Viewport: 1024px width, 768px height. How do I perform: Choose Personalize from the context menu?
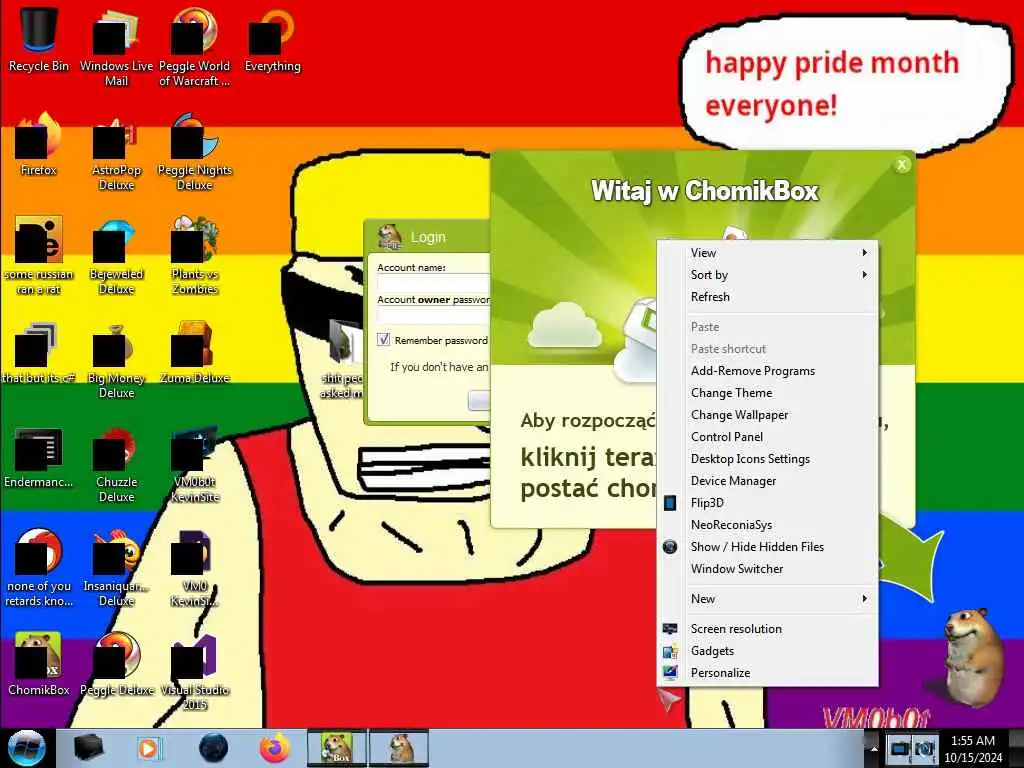767,673
